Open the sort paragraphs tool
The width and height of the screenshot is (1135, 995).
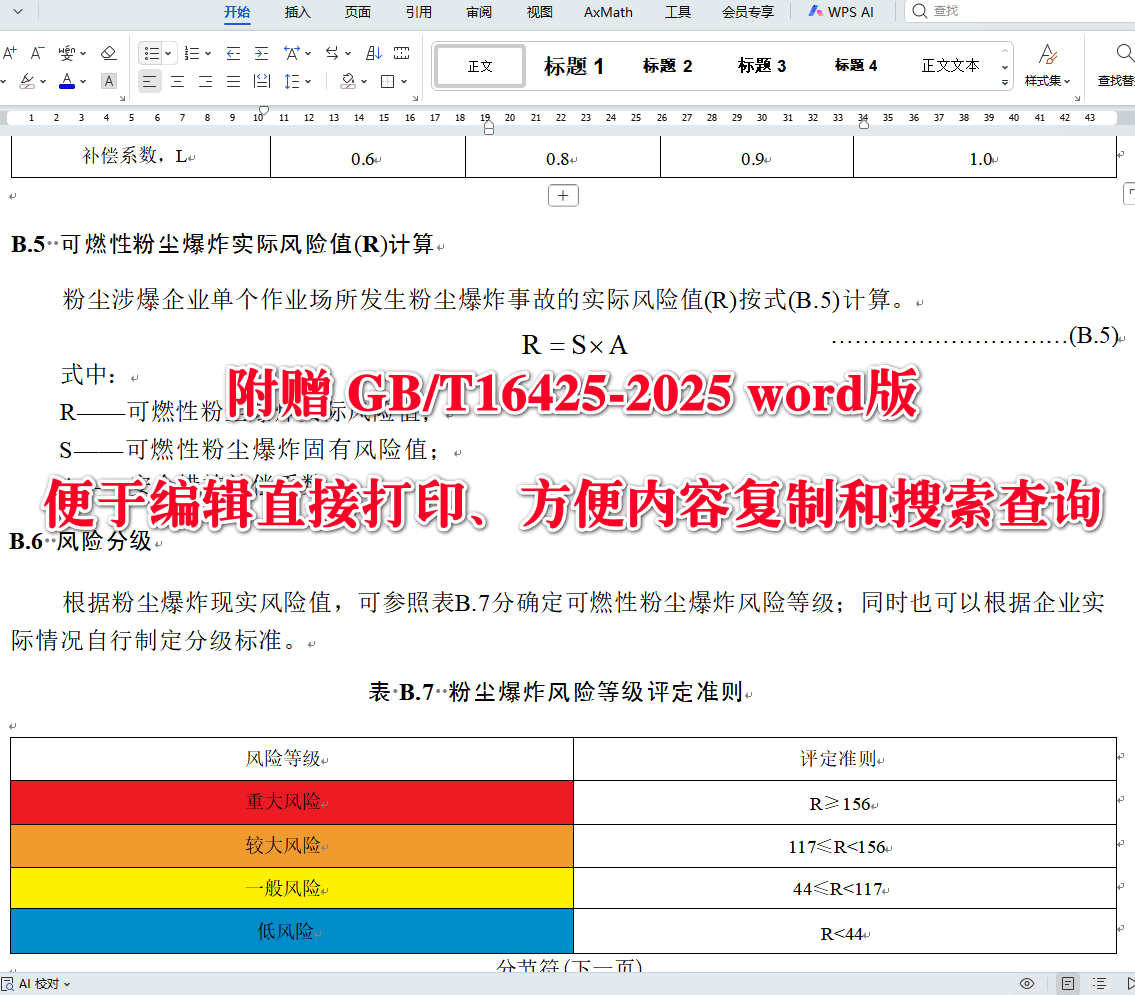pos(372,53)
